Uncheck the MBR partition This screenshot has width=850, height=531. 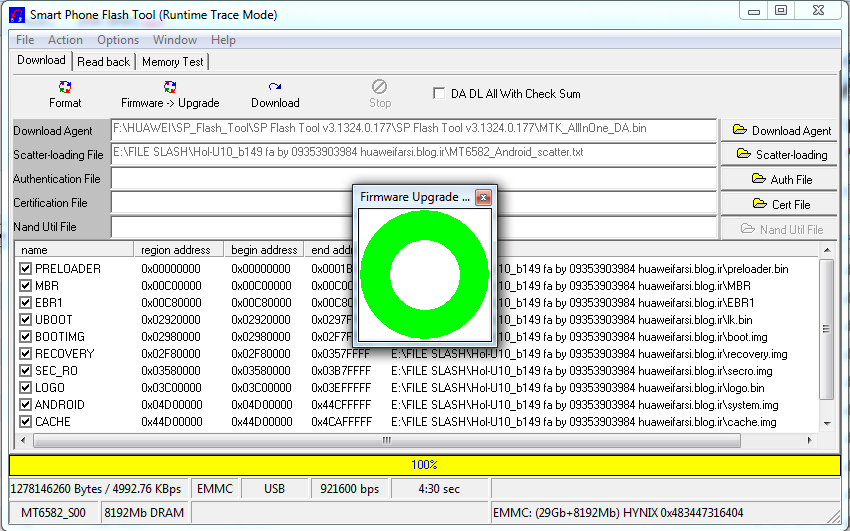click(x=25, y=285)
